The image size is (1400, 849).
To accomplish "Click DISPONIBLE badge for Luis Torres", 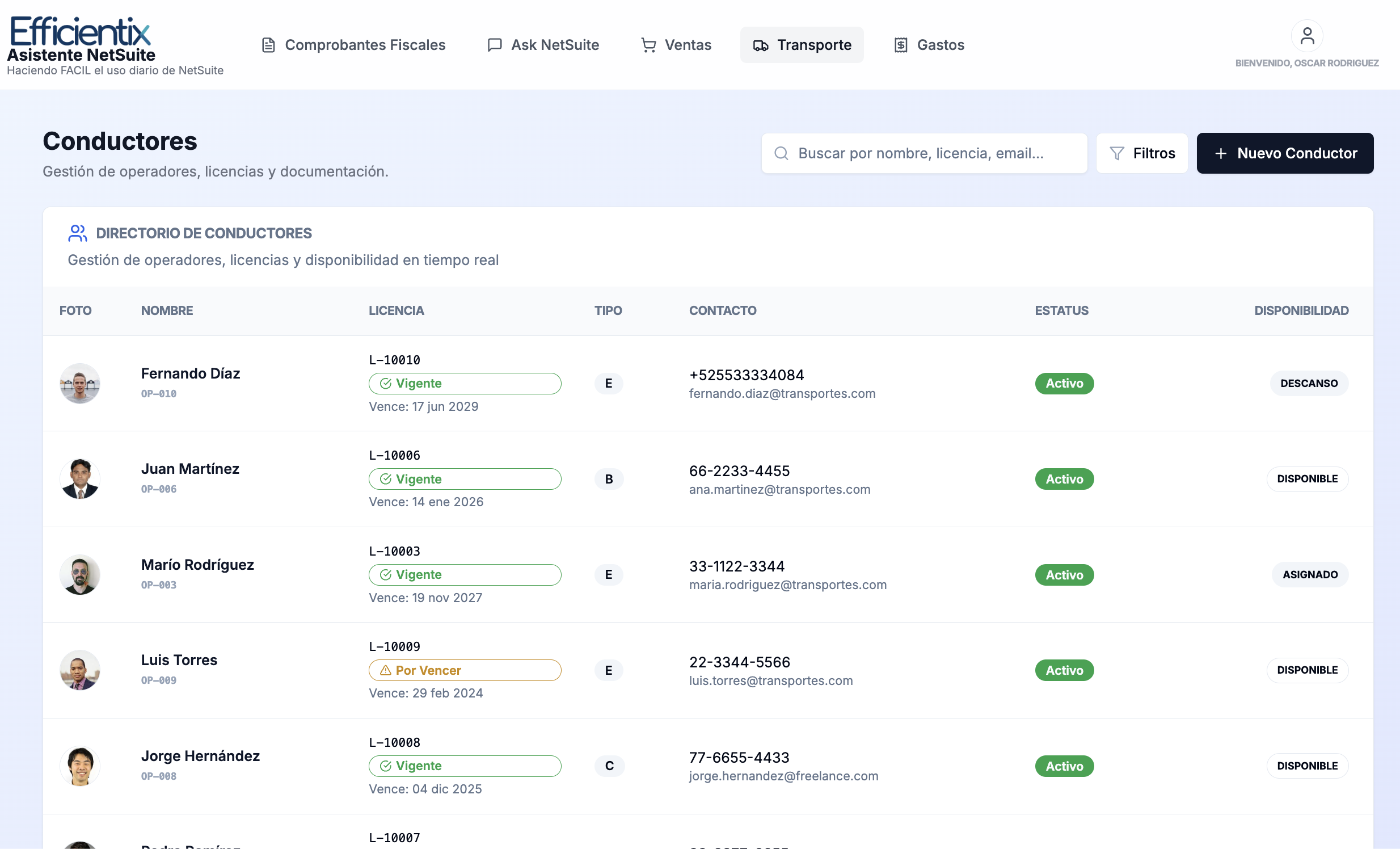I will click(x=1307, y=670).
